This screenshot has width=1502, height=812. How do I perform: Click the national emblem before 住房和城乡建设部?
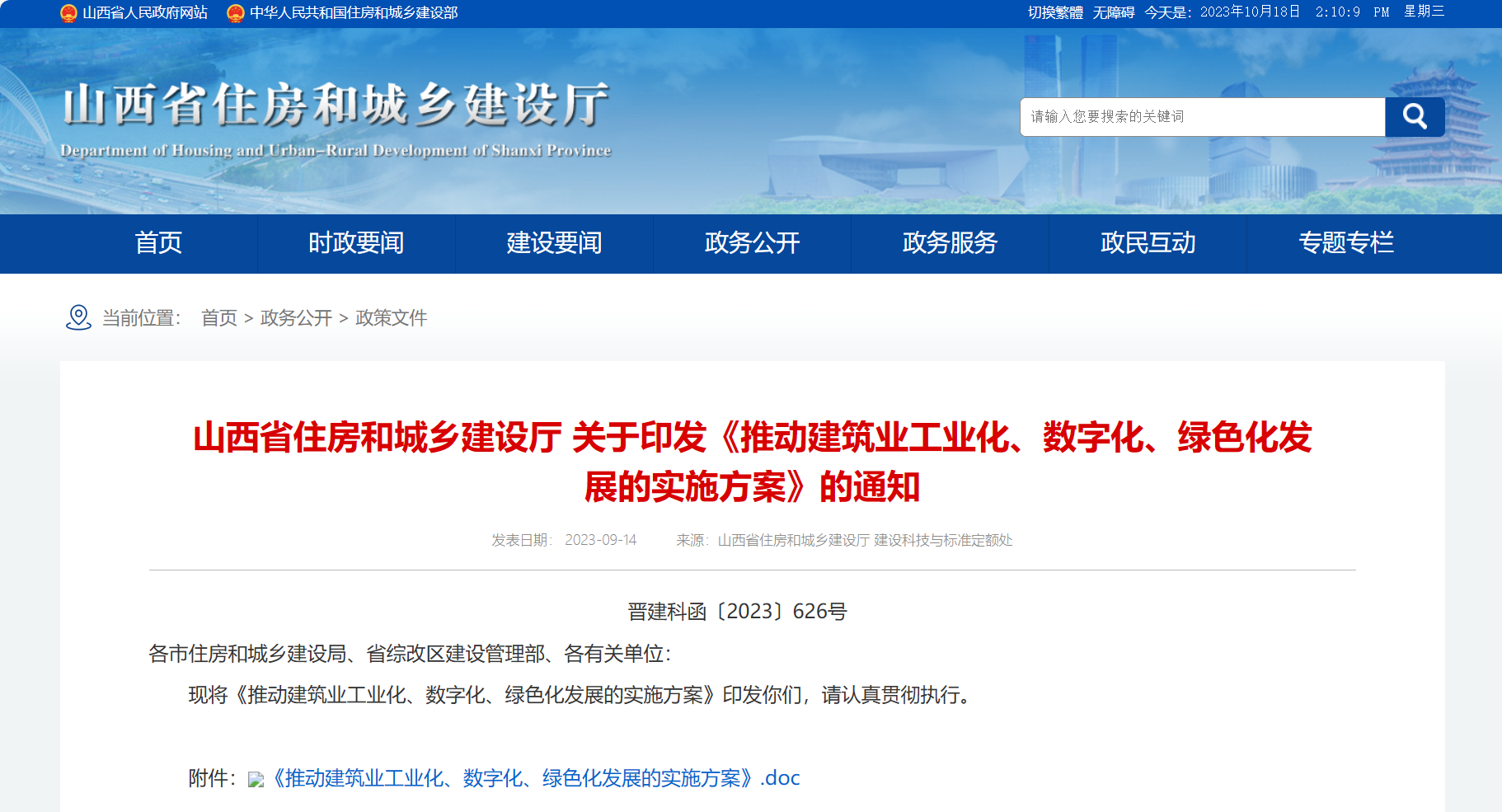point(236,13)
